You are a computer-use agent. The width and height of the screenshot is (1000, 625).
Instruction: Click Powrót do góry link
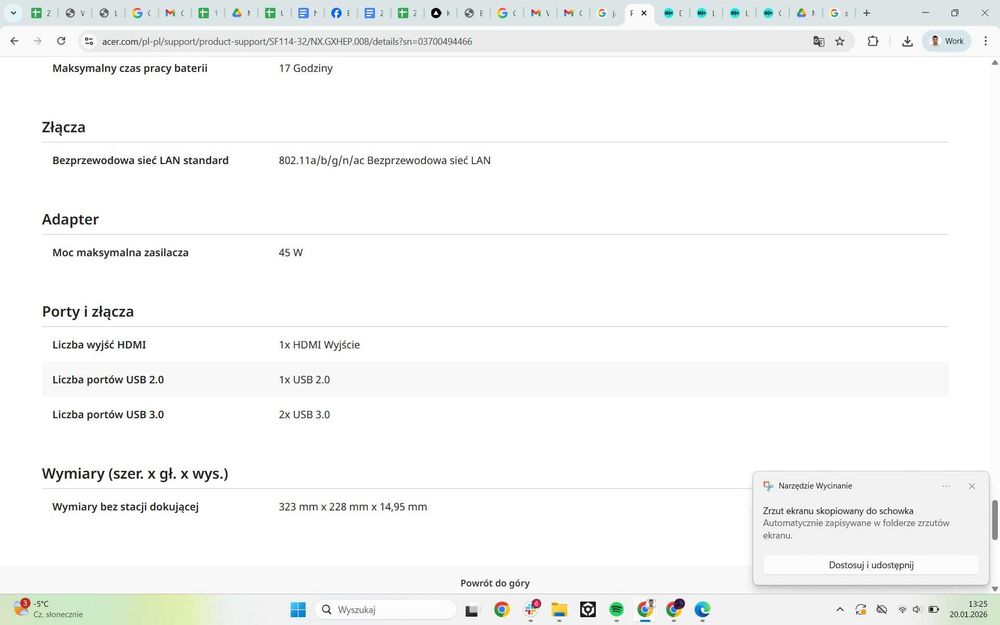tap(495, 583)
